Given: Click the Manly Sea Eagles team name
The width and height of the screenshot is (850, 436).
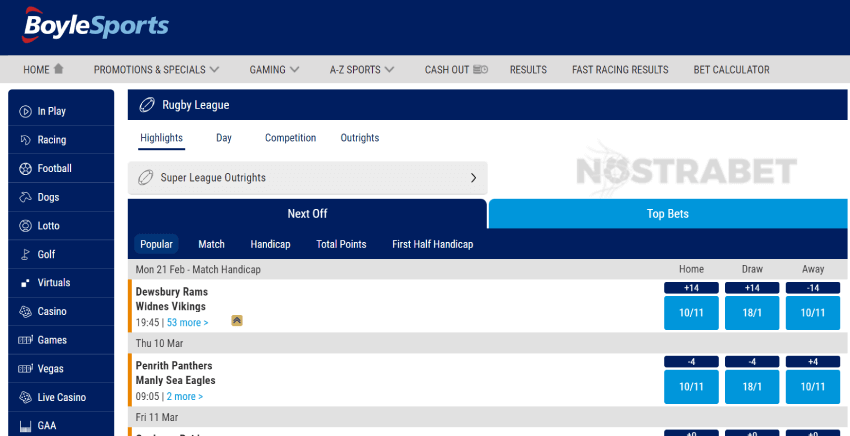Looking at the screenshot, I should pos(176,380).
